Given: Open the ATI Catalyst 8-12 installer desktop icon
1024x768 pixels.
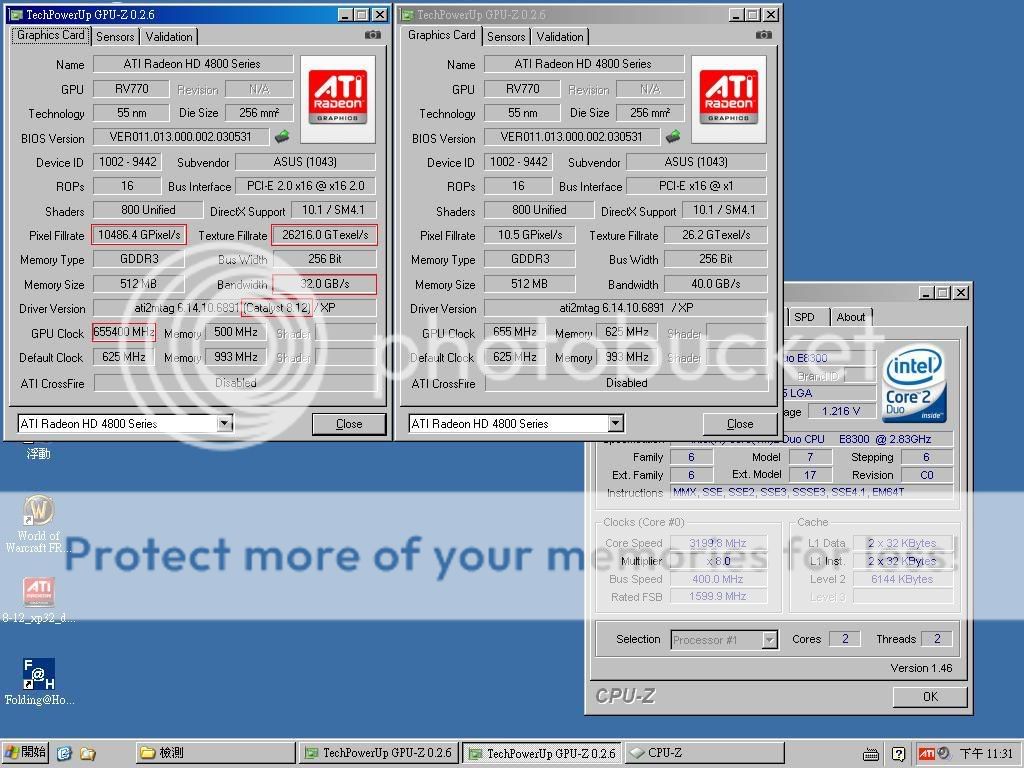Looking at the screenshot, I should click(39, 592).
